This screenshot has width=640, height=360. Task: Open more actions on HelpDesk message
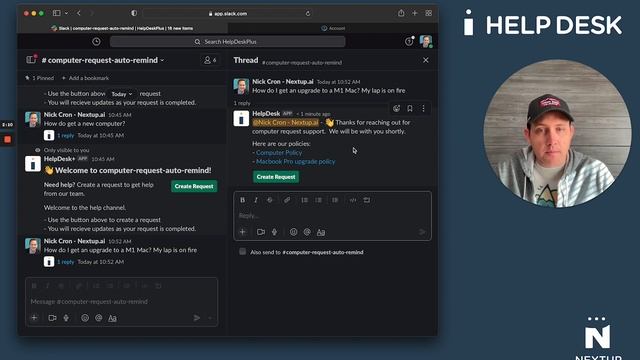[x=423, y=108]
